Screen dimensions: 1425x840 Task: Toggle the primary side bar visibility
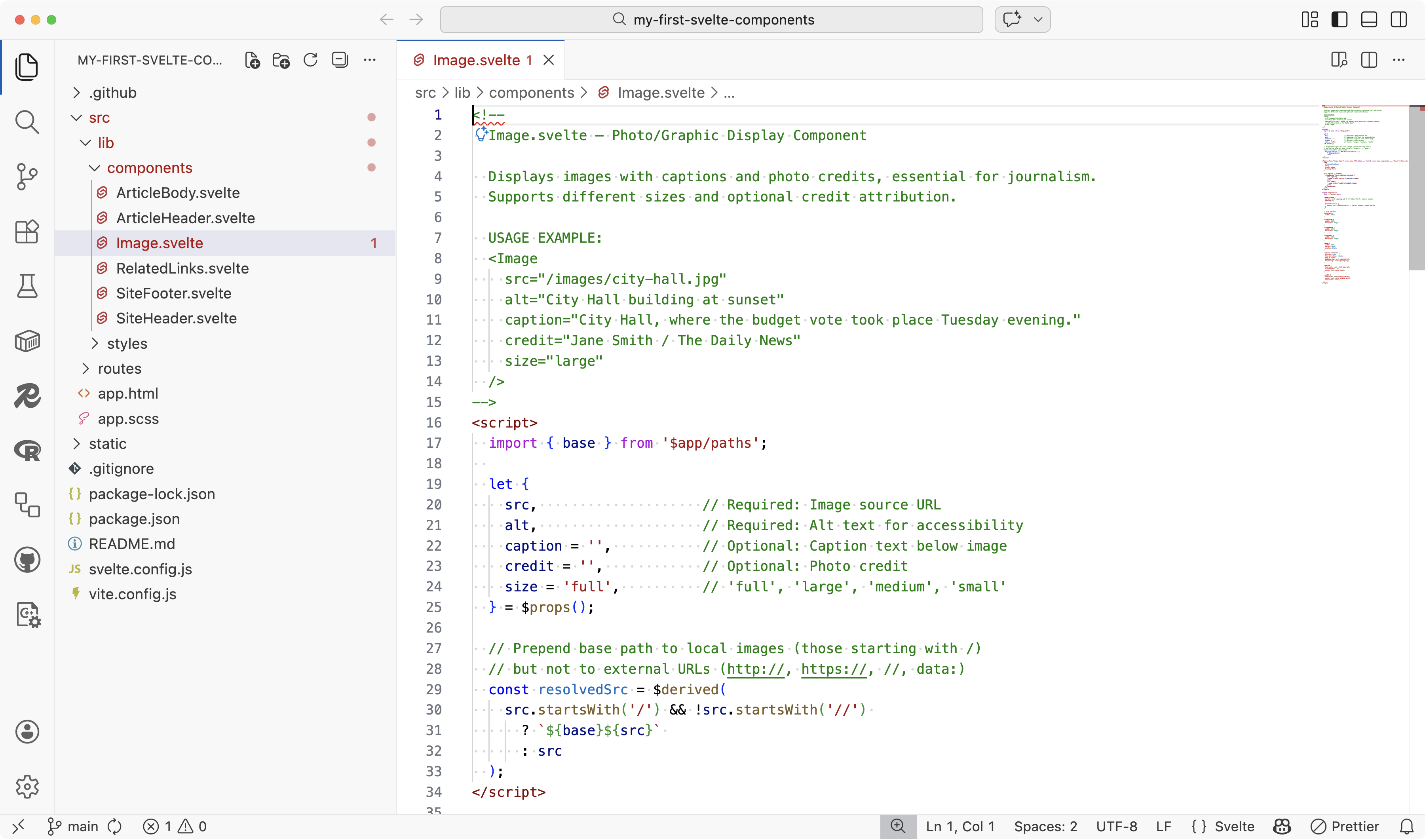[x=1339, y=20]
